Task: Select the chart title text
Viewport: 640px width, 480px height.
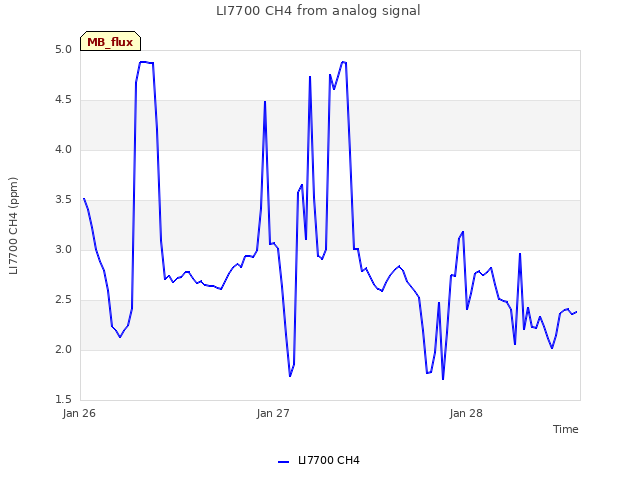Action: (x=318, y=11)
